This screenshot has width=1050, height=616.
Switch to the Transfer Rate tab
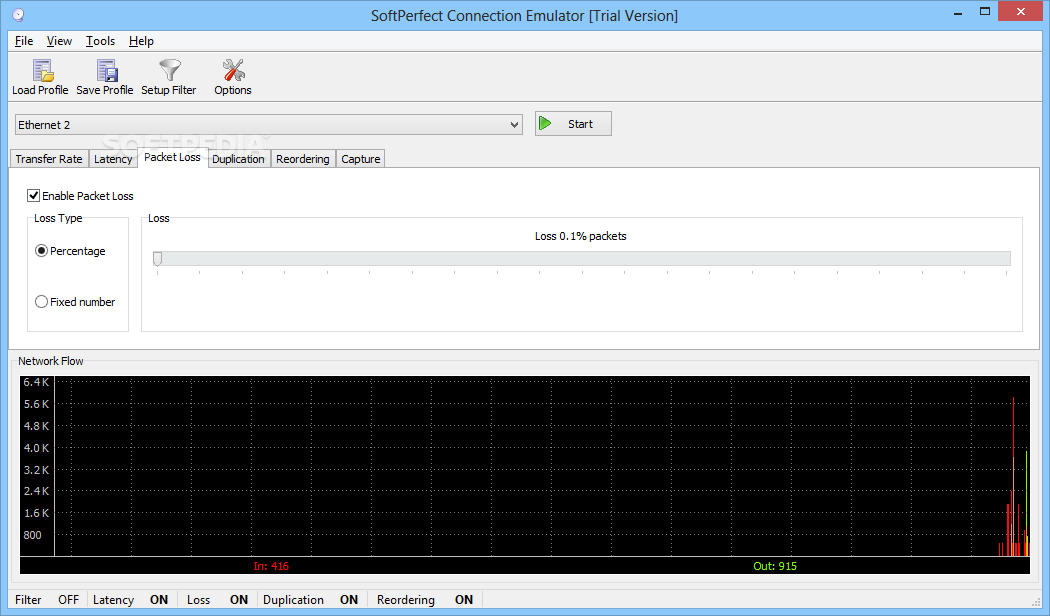click(49, 159)
